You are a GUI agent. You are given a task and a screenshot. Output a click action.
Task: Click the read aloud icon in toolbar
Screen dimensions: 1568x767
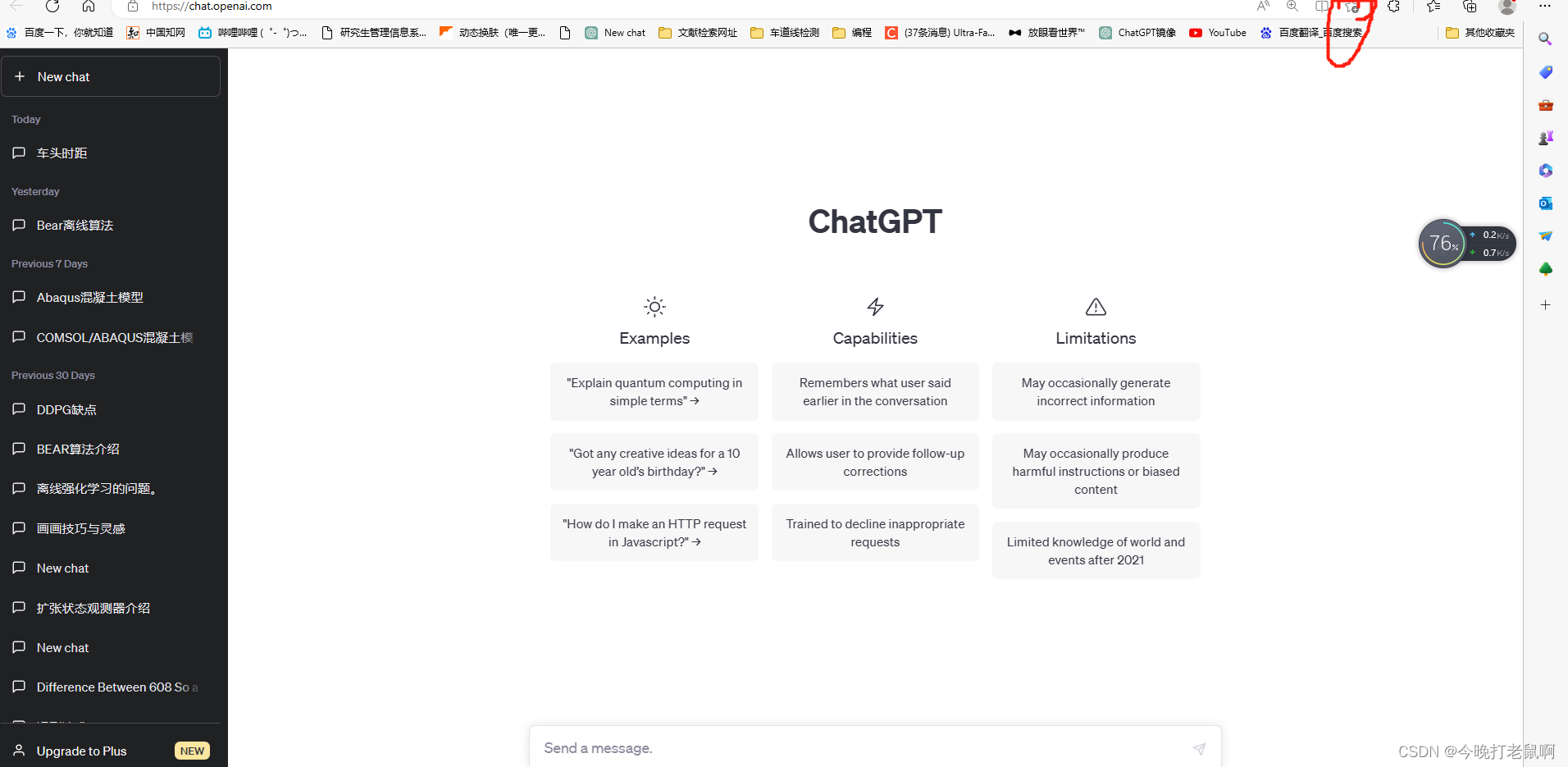(x=1263, y=6)
